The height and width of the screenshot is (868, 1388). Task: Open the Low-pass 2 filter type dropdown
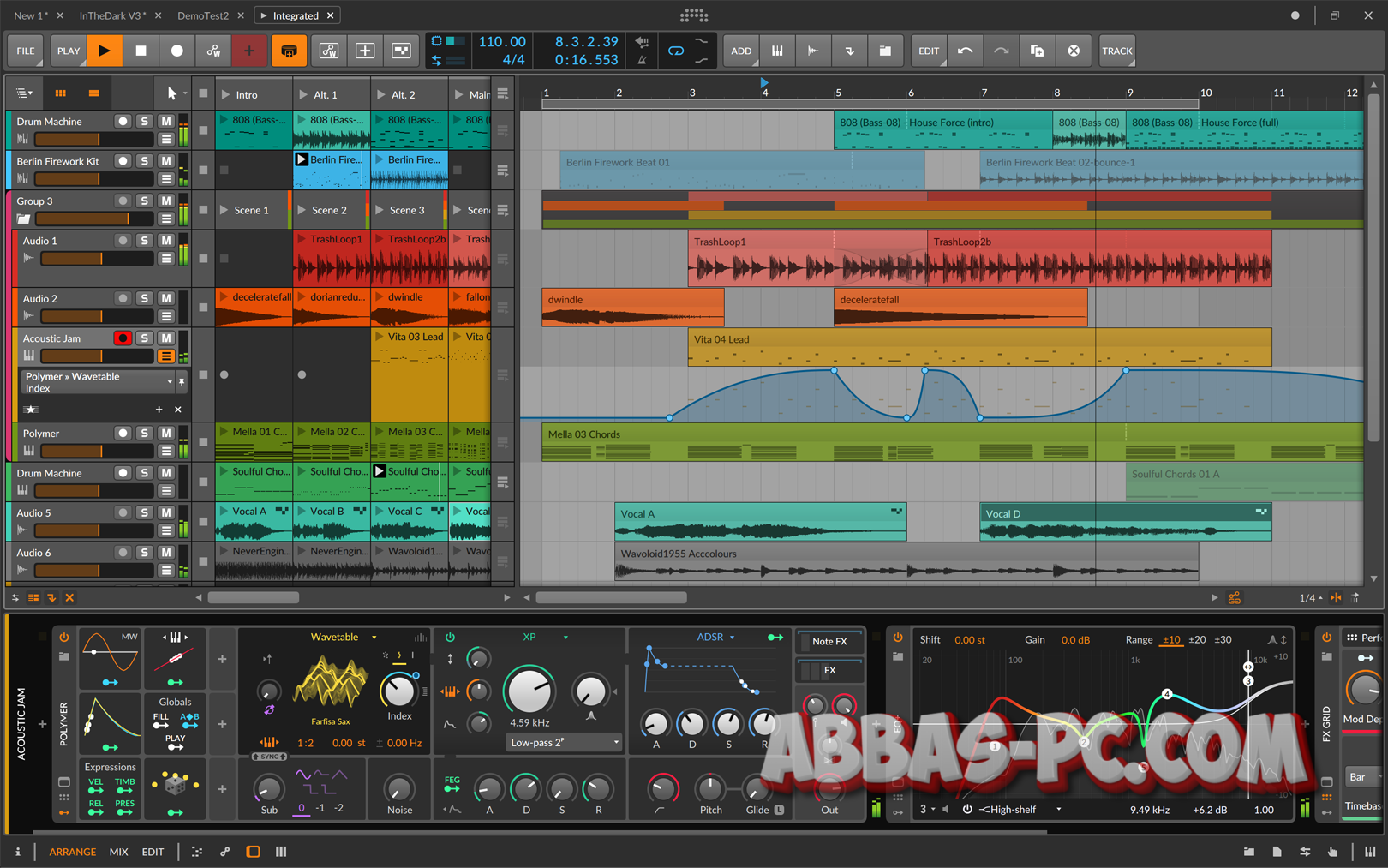(563, 742)
